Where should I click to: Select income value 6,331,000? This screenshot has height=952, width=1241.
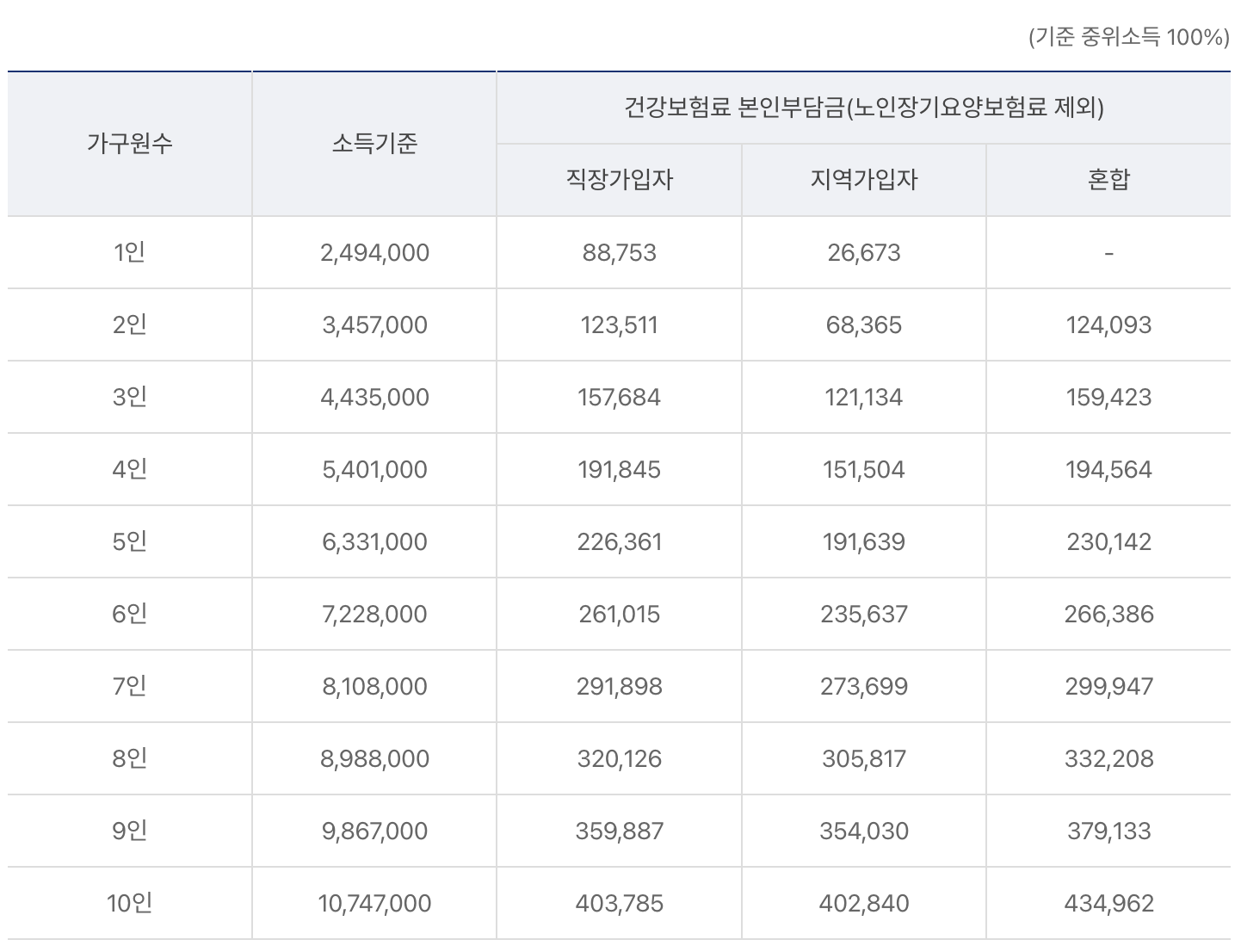tap(374, 541)
